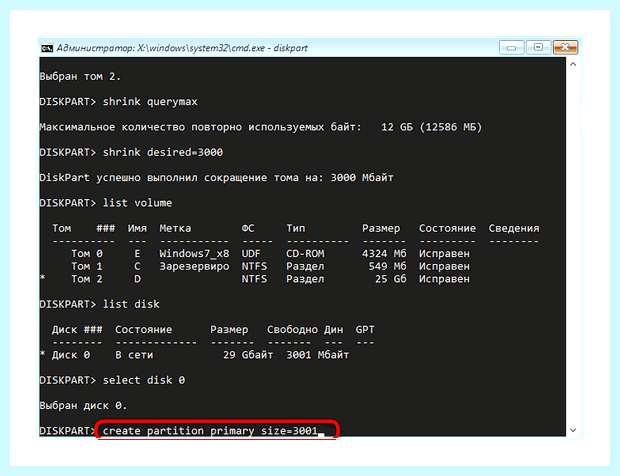Click the 'Том 0' row label
The image size is (620, 476).
[x=87, y=253]
